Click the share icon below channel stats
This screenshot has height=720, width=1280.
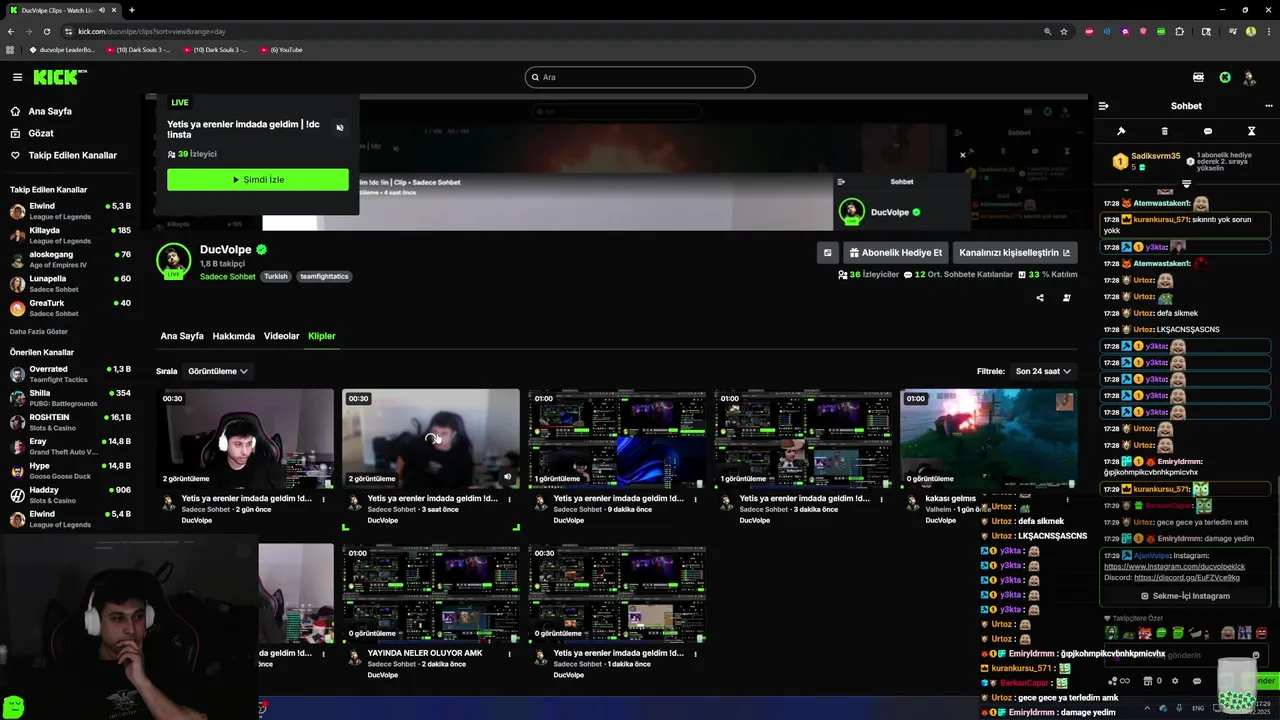(x=1040, y=297)
